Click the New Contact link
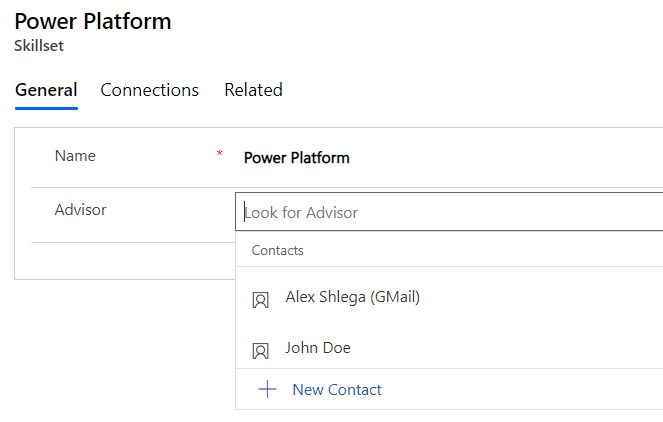Screen dimensions: 663x422 [337, 389]
